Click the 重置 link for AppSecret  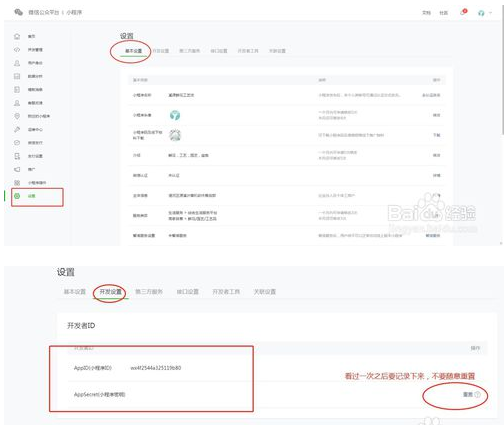[468, 395]
